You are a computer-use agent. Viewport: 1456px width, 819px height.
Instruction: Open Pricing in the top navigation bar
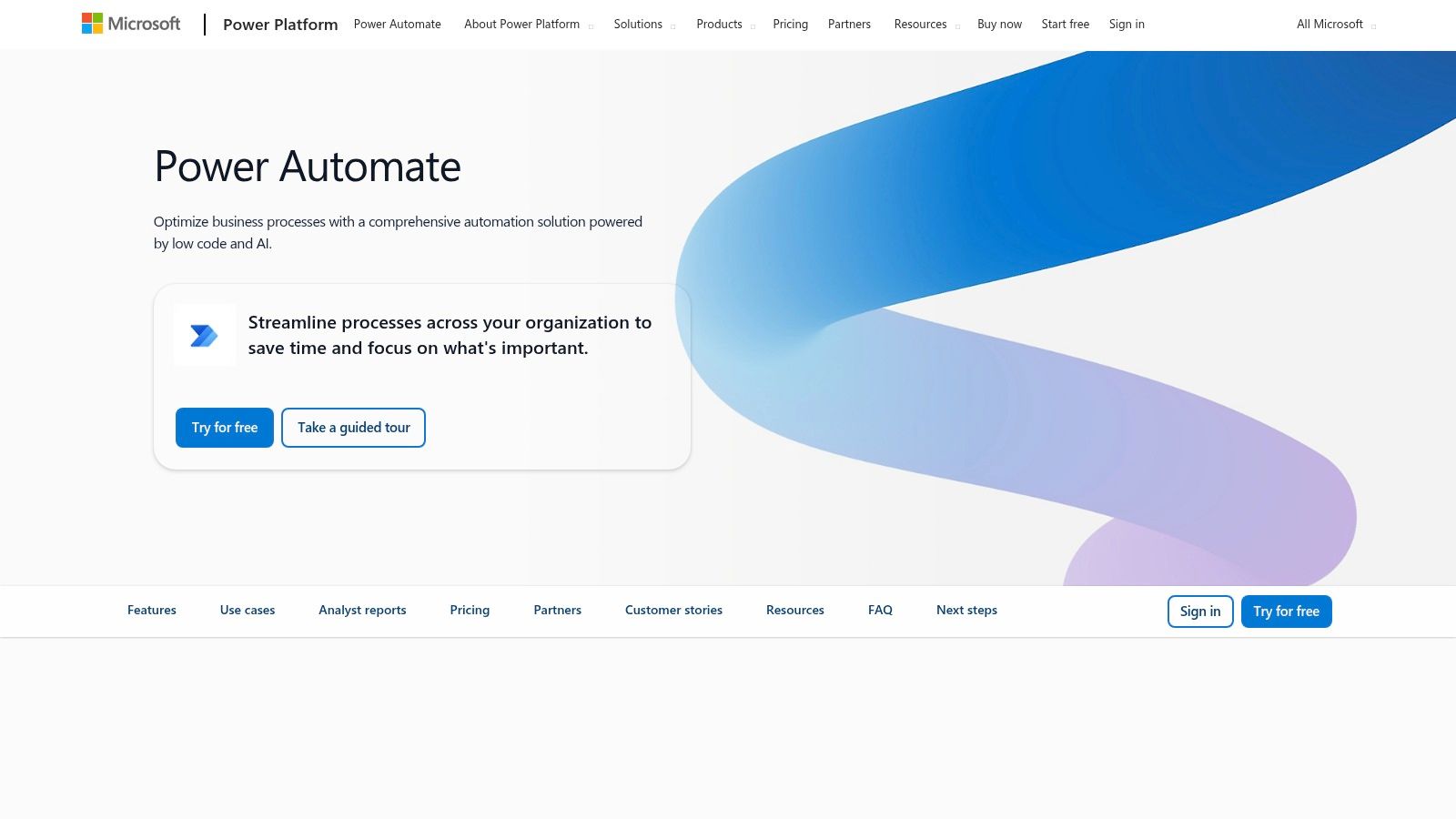tap(790, 25)
